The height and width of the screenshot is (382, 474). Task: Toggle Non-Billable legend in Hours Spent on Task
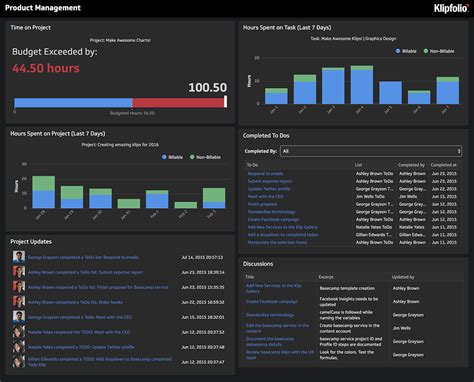439,51
